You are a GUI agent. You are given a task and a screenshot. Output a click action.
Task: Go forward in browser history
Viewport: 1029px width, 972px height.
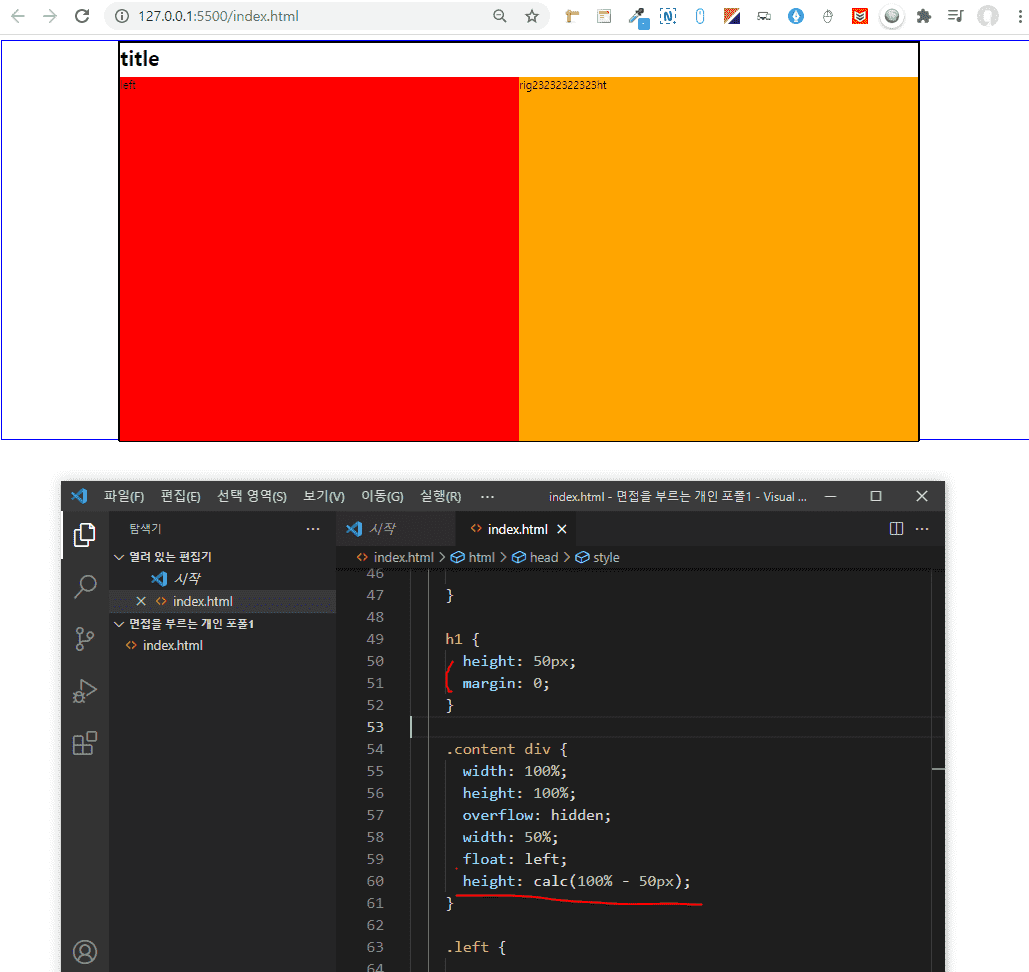pyautogui.click(x=50, y=16)
